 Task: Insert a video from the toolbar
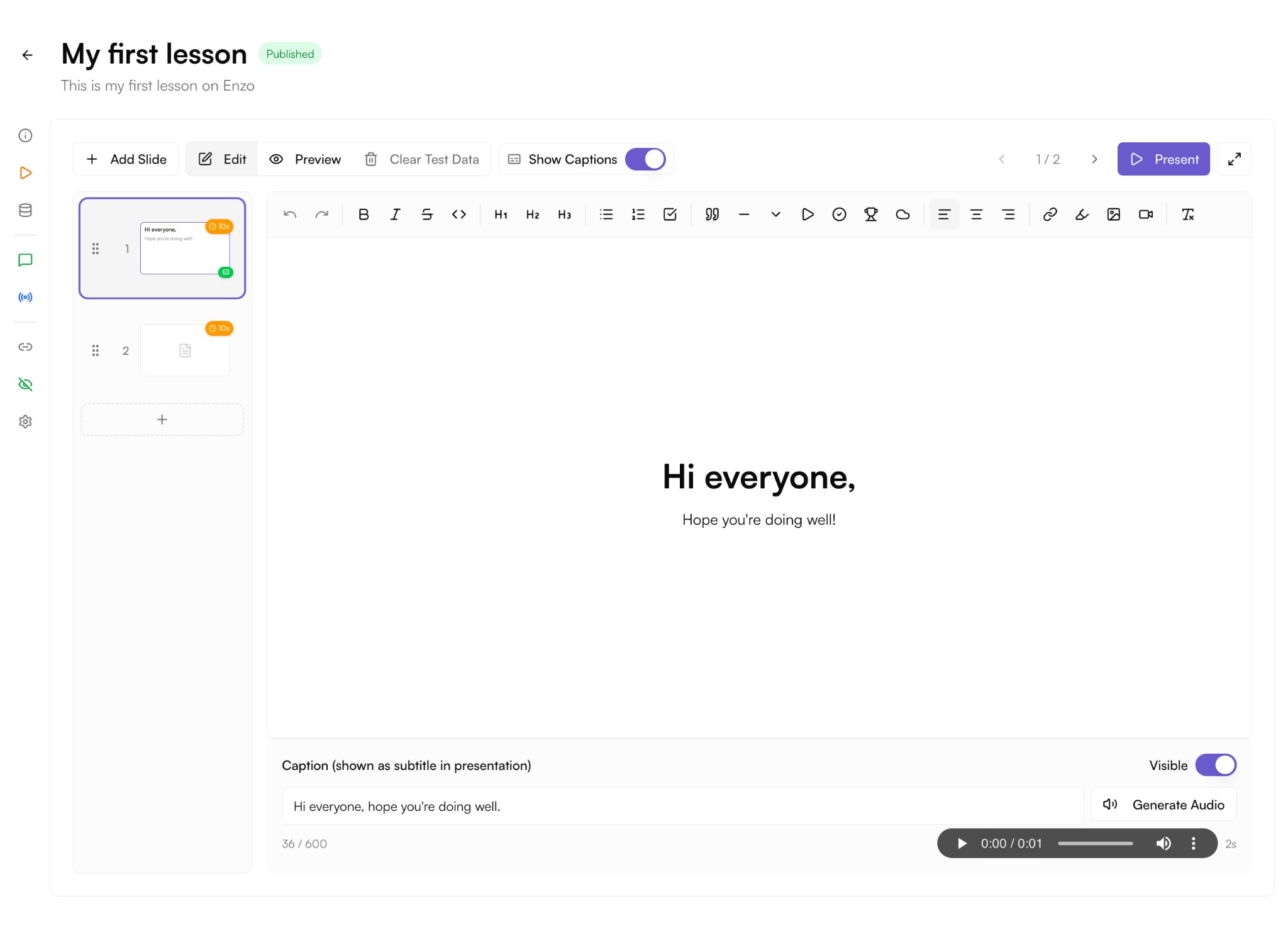1145,215
